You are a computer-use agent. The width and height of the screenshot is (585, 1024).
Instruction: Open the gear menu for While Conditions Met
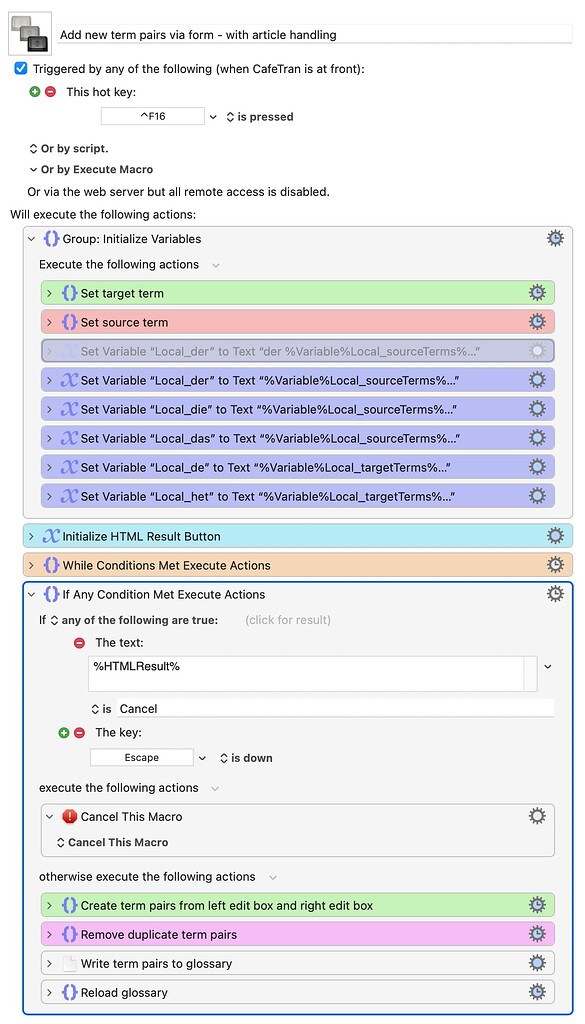click(555, 565)
